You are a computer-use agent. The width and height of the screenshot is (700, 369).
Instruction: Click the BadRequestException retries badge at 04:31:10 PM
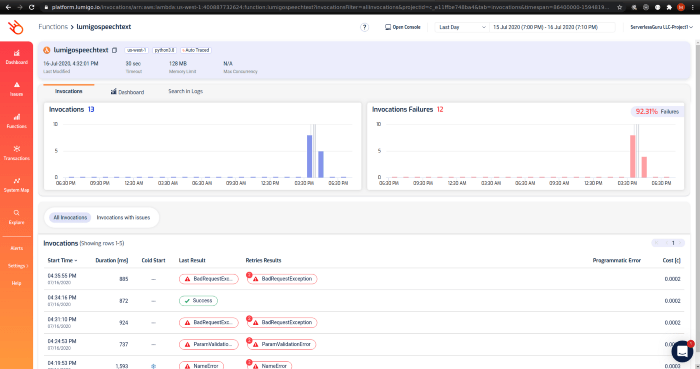coord(282,323)
